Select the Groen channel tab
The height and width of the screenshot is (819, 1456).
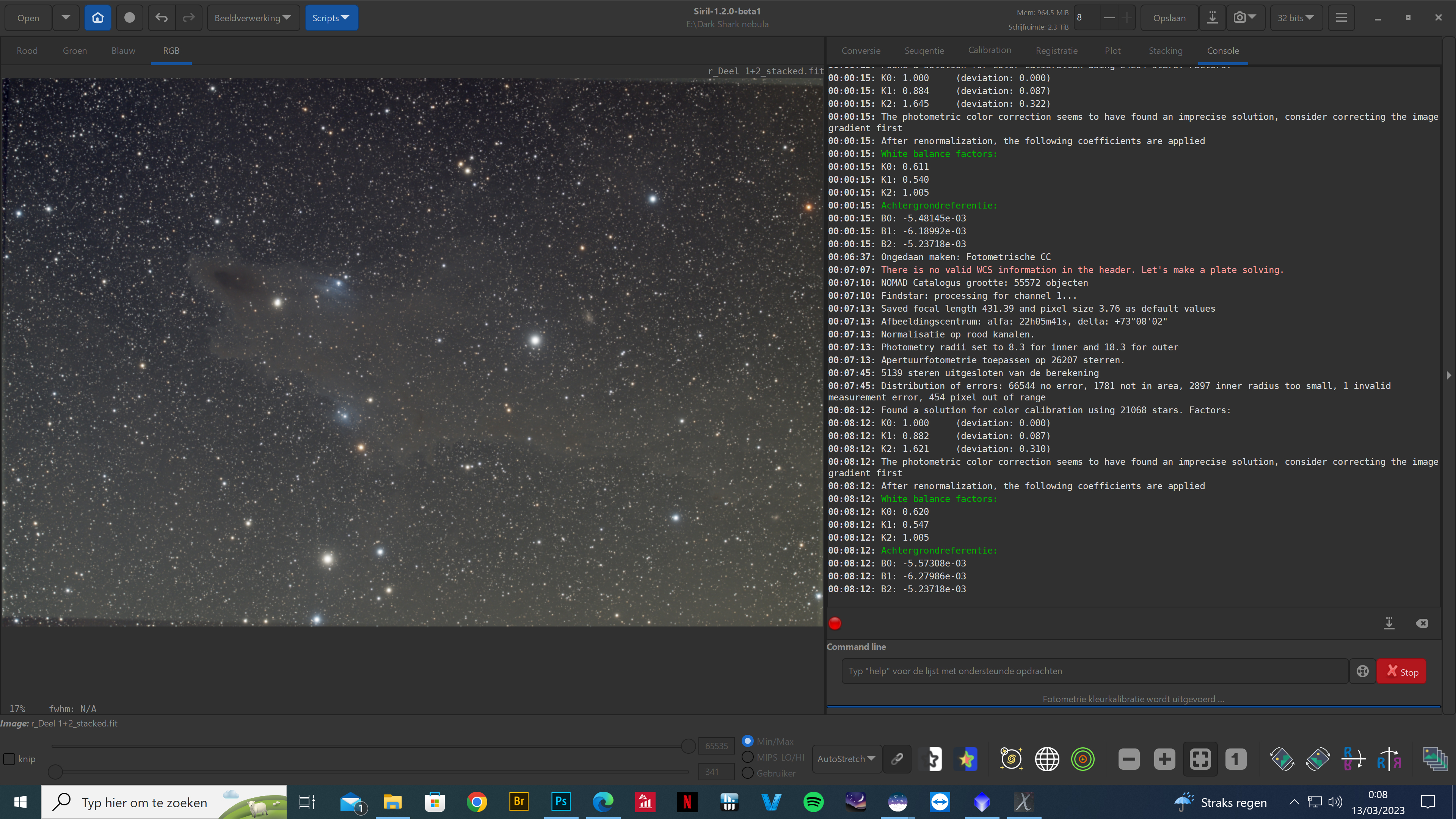[75, 50]
